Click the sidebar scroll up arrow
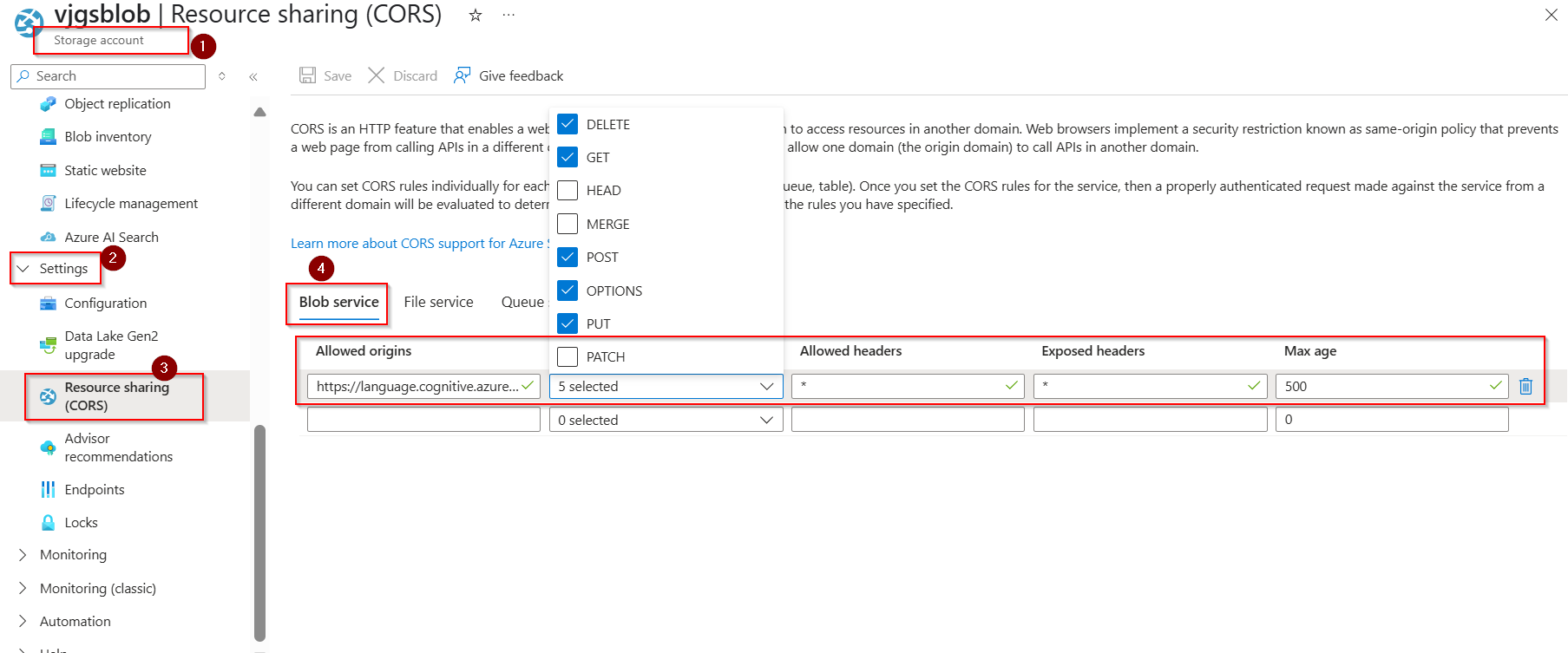The width and height of the screenshot is (1568, 653). point(259,112)
